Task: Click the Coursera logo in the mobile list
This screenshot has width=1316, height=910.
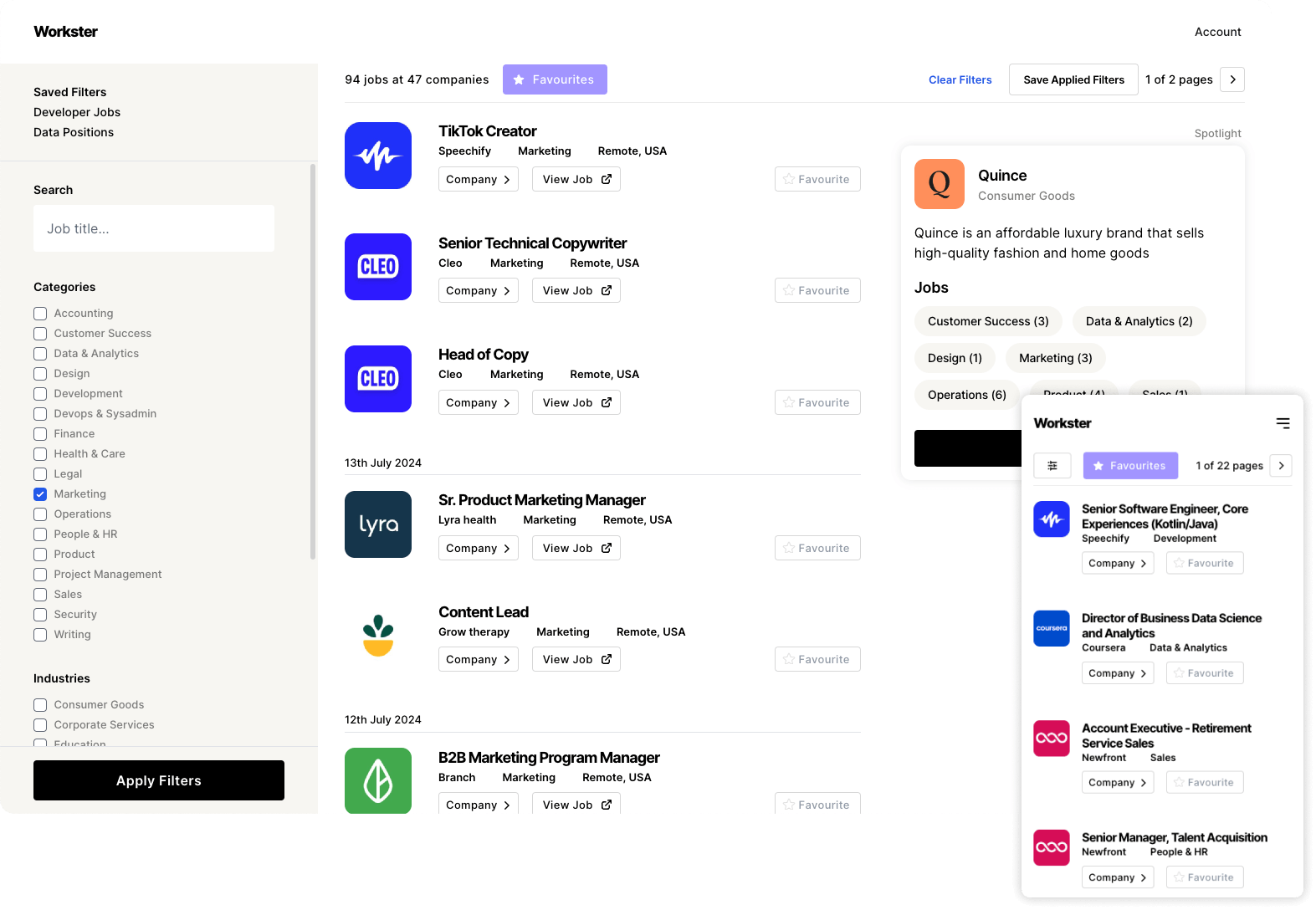Action: tap(1051, 628)
